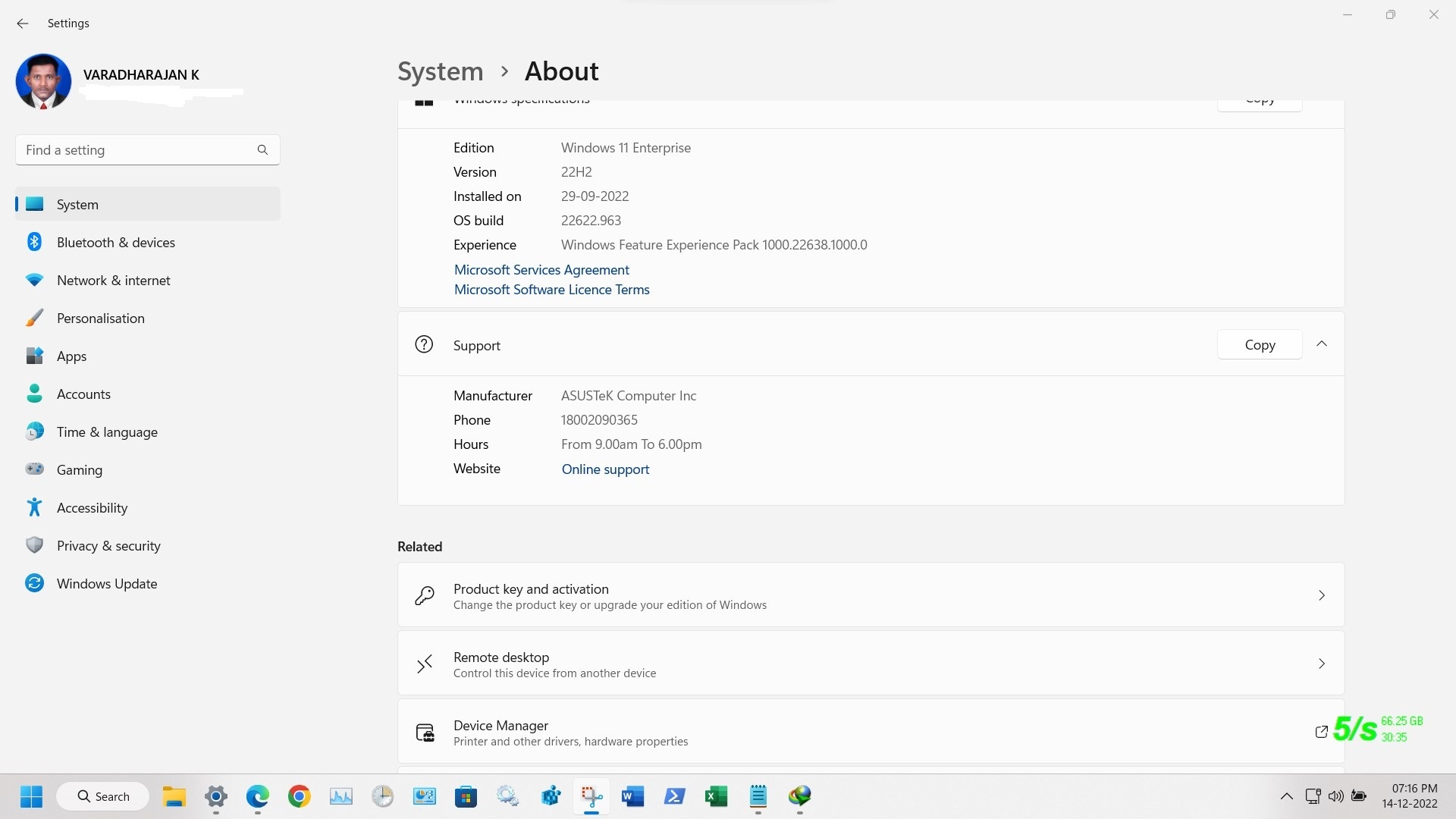Open Microsoft Word from the taskbar
Viewport: 1456px width, 819px height.
pos(632,796)
